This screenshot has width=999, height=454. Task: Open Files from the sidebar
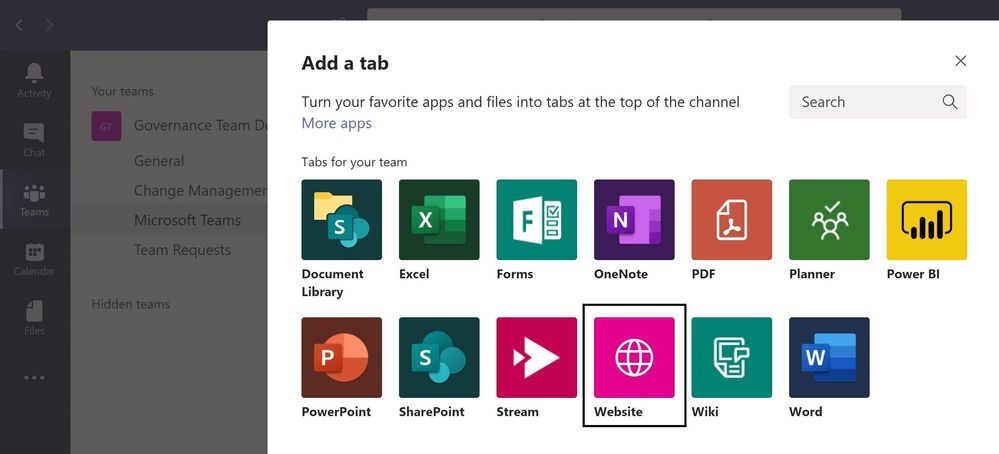[34, 318]
